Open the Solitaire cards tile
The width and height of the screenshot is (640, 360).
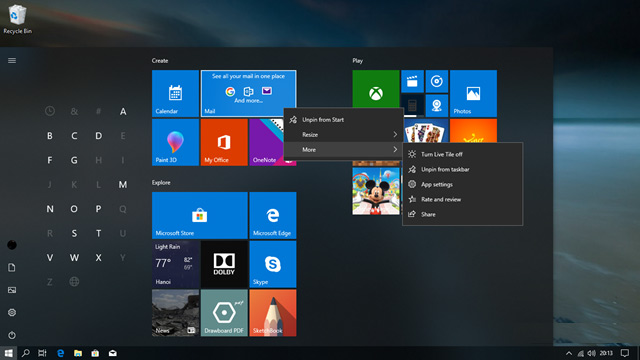tap(426, 131)
